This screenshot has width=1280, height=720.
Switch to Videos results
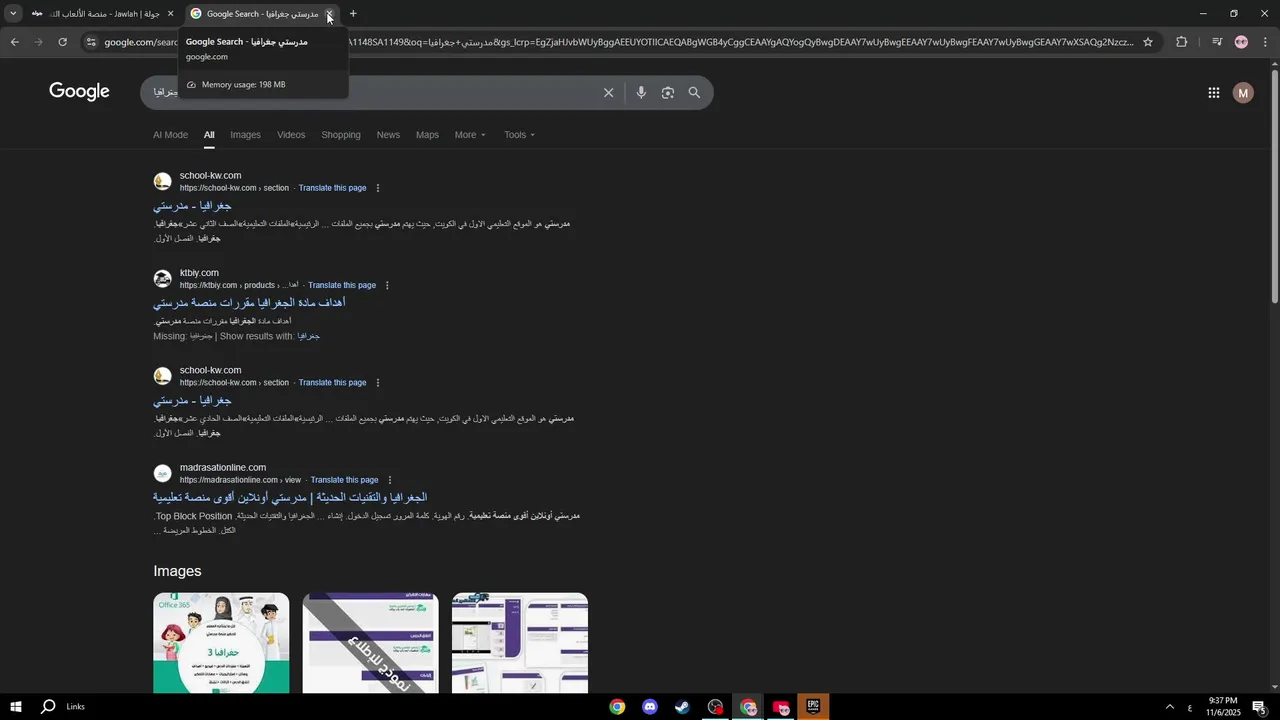tap(291, 135)
